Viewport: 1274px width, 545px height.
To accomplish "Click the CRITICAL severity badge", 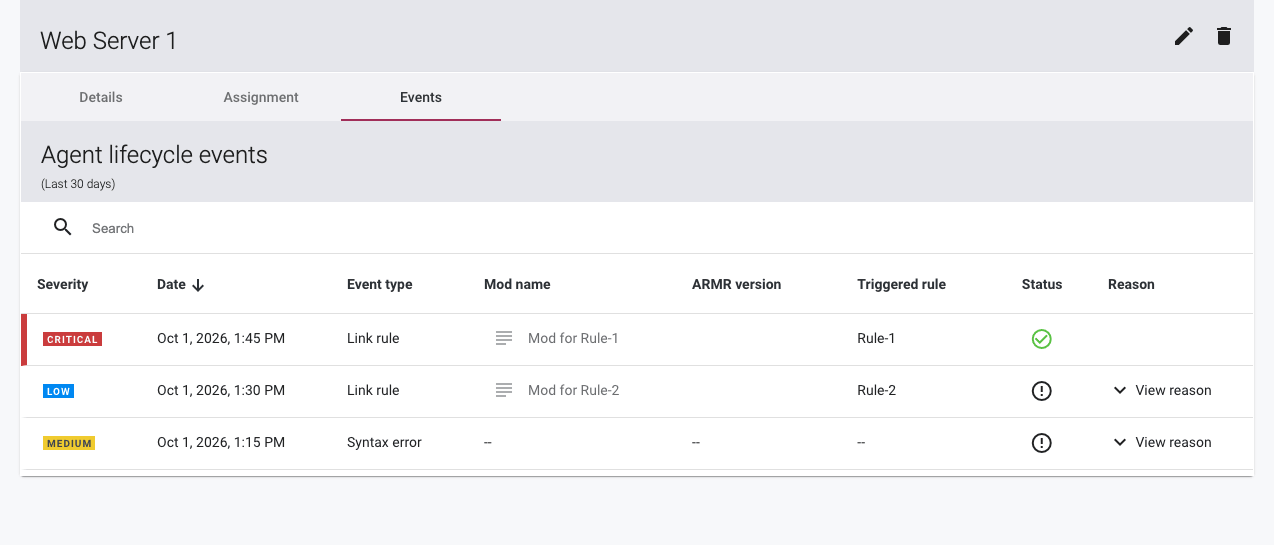I will [x=72, y=339].
